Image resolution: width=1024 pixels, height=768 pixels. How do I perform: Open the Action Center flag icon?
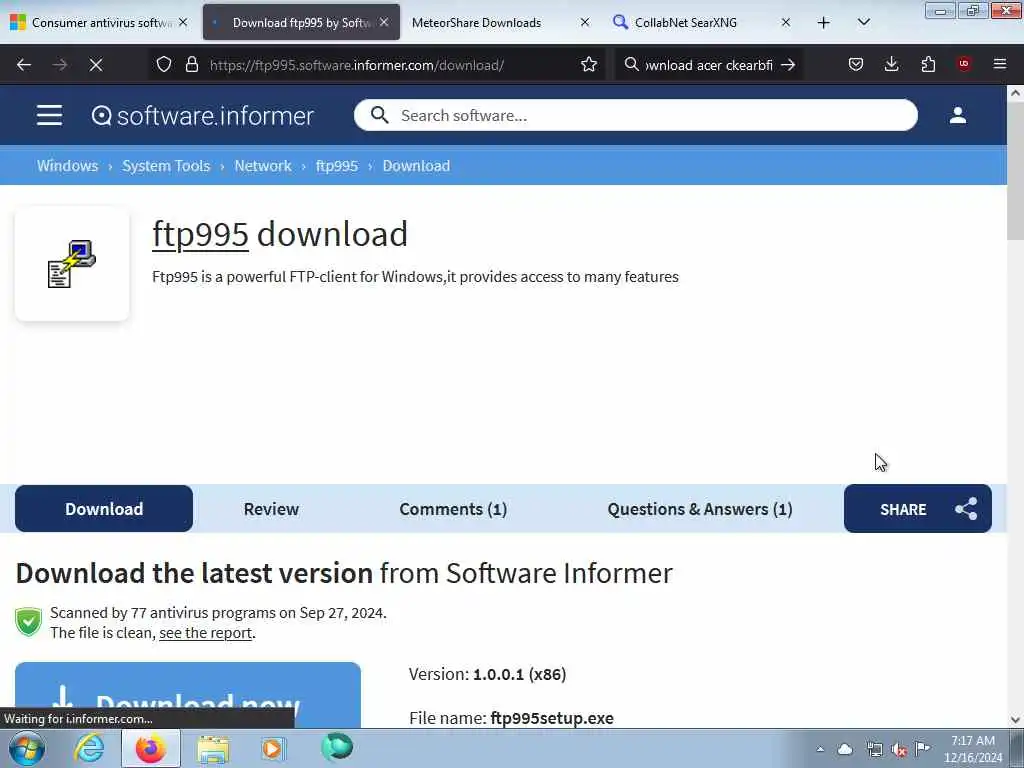pos(923,748)
